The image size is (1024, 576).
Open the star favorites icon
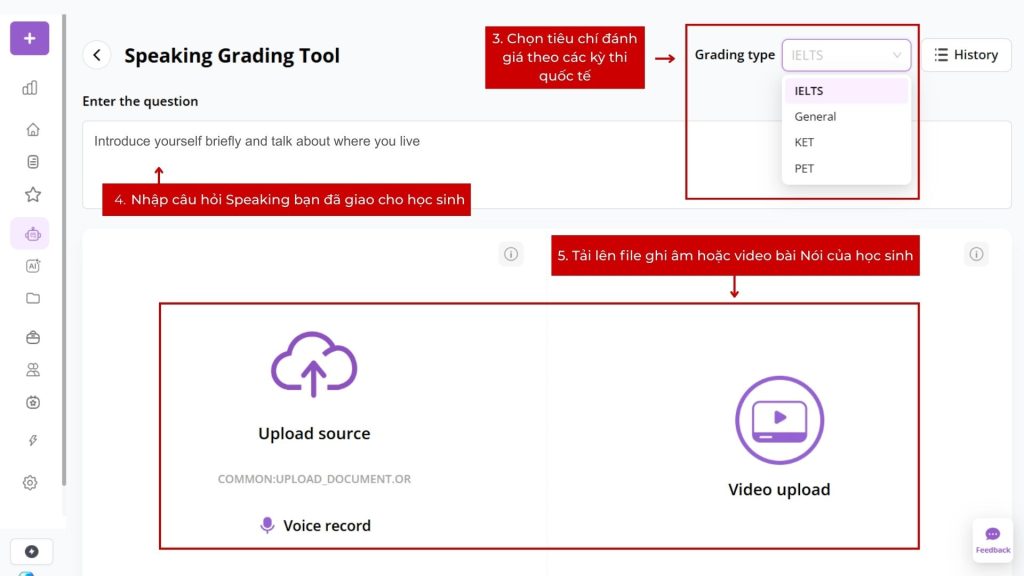point(32,194)
